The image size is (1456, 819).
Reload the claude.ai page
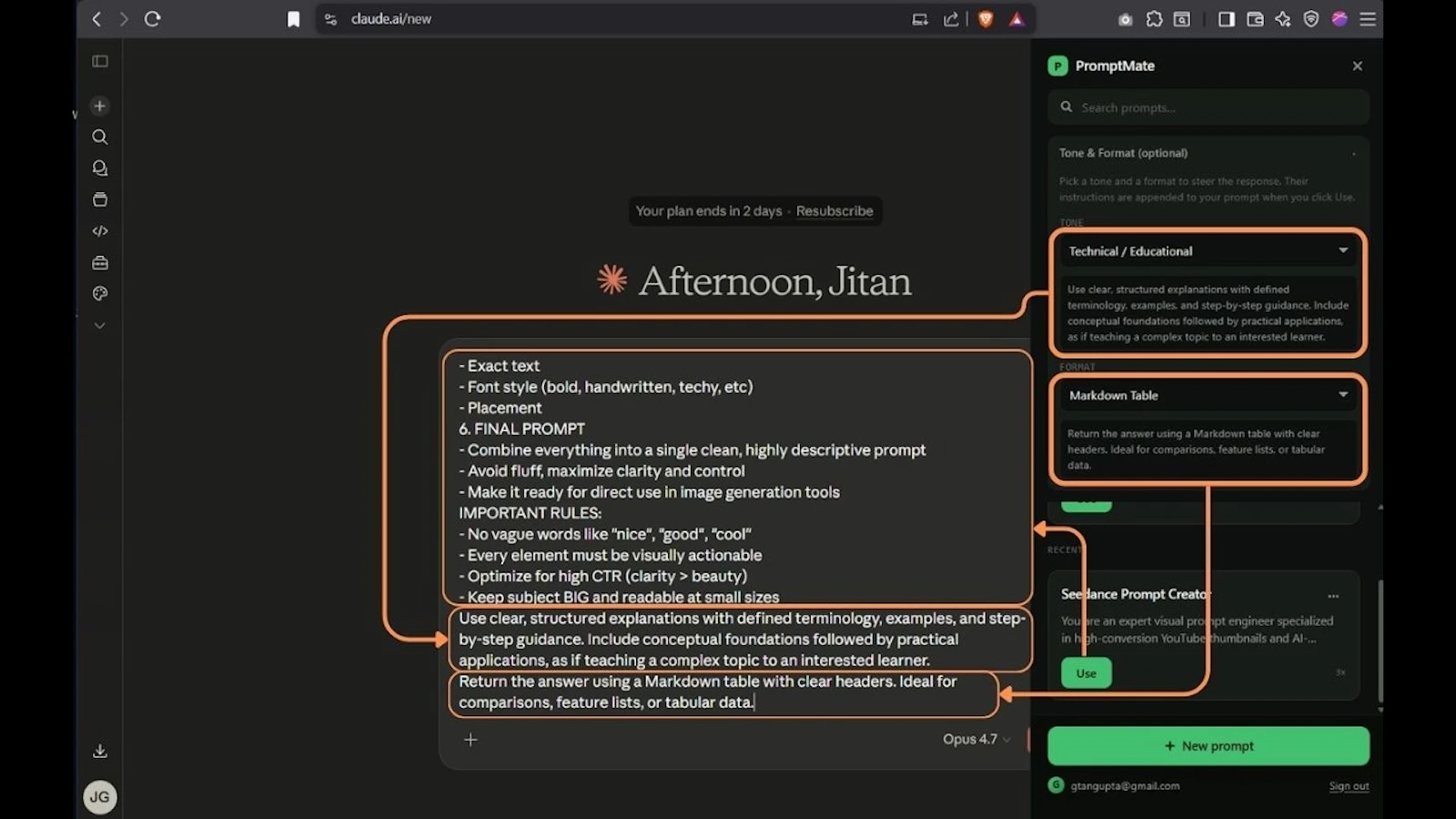click(153, 19)
